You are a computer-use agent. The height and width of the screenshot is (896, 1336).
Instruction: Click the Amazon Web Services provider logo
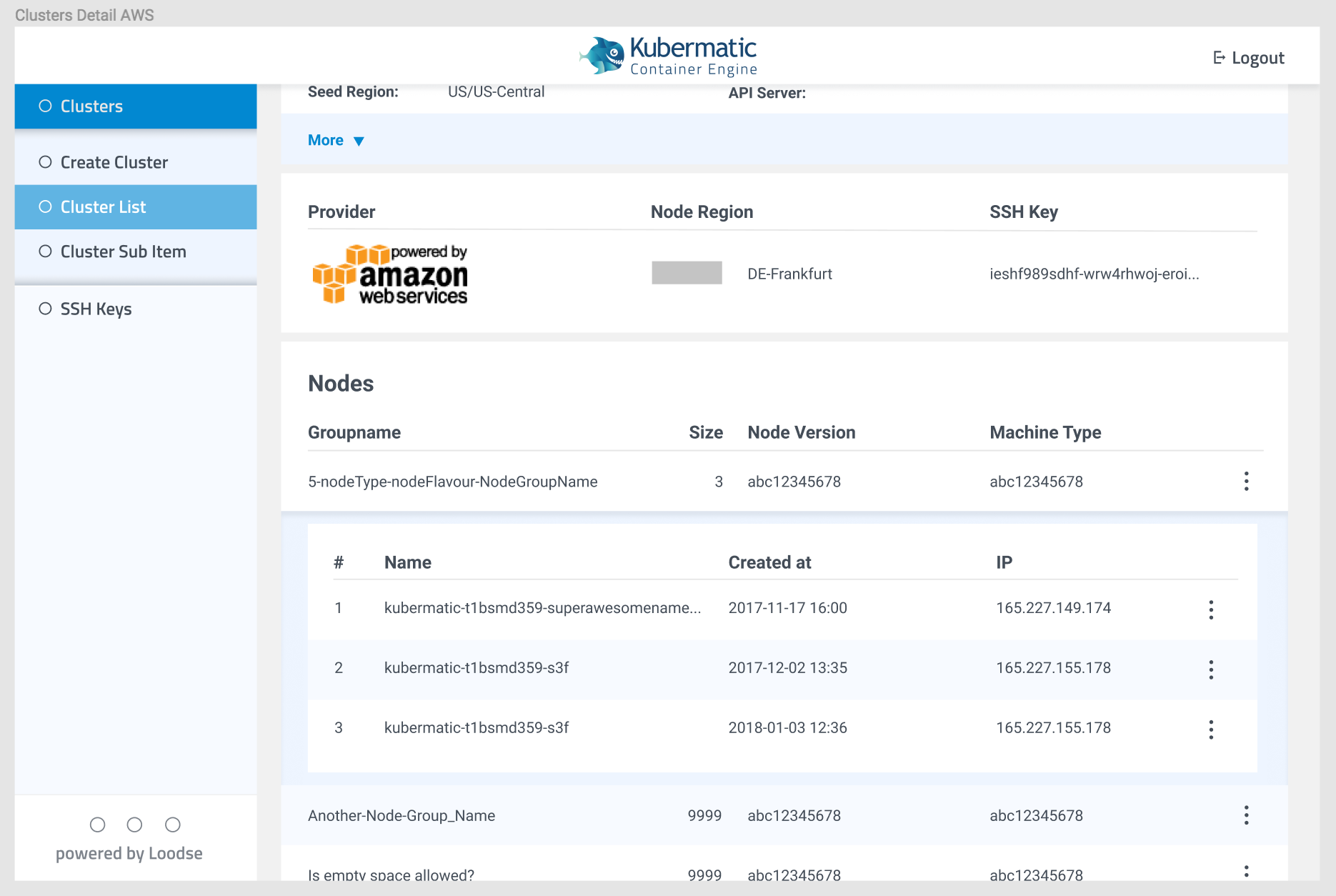point(389,275)
